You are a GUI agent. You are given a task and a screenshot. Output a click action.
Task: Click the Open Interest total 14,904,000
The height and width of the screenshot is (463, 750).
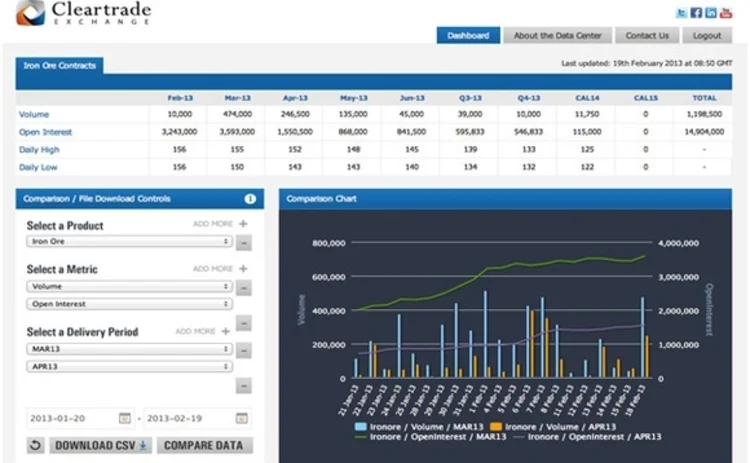[x=705, y=132]
